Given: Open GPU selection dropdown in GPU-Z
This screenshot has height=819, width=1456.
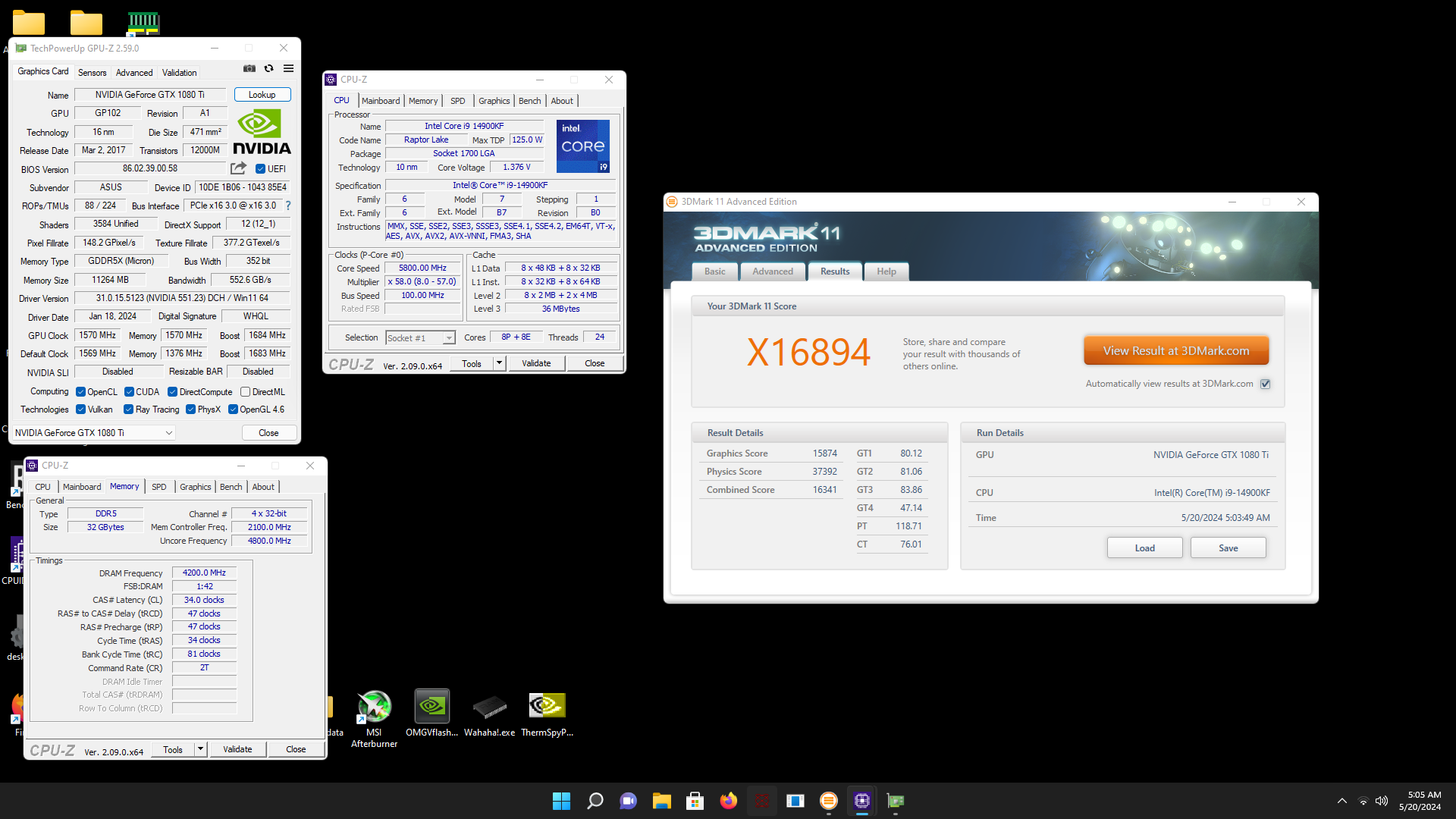Looking at the screenshot, I should [x=94, y=433].
